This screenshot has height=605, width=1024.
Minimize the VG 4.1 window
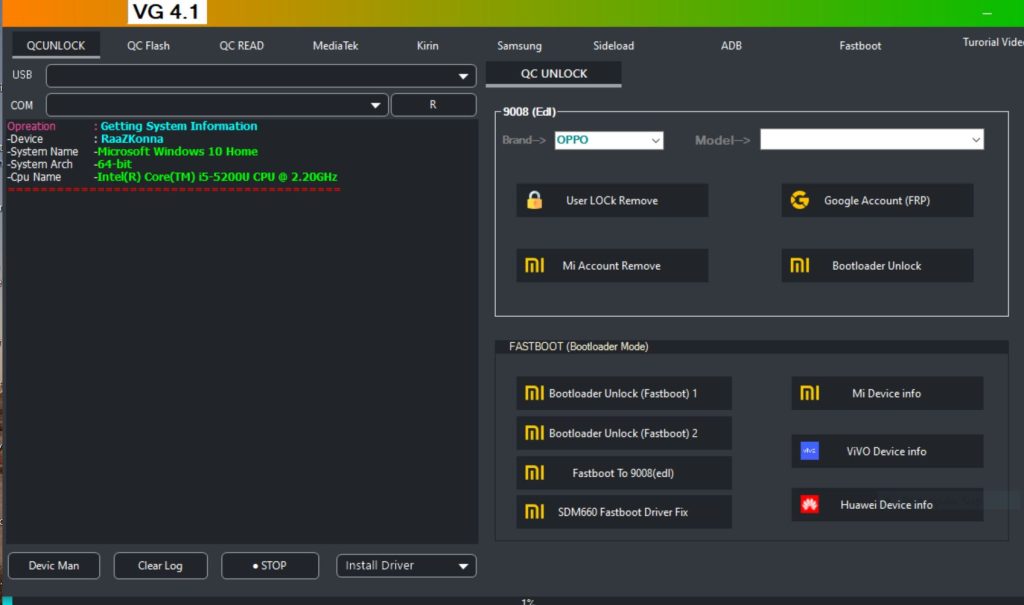[987, 13]
